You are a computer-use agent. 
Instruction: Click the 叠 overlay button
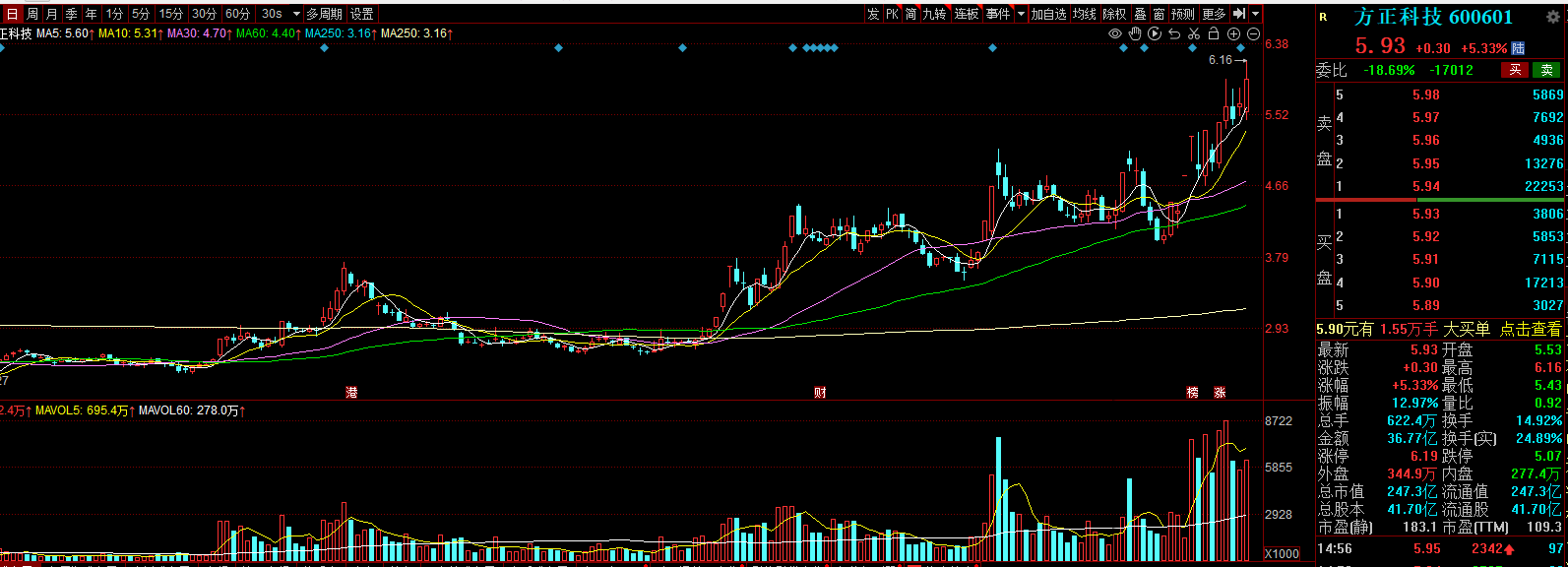click(x=1141, y=14)
